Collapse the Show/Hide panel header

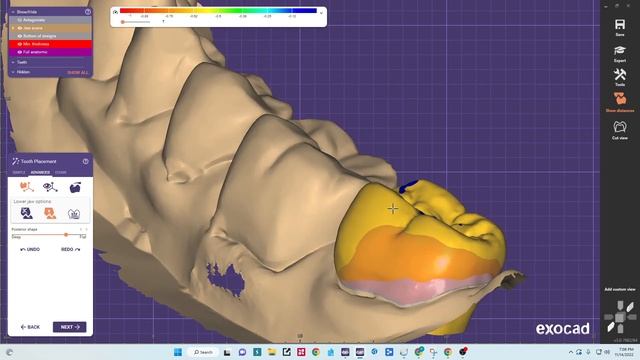(x=13, y=12)
